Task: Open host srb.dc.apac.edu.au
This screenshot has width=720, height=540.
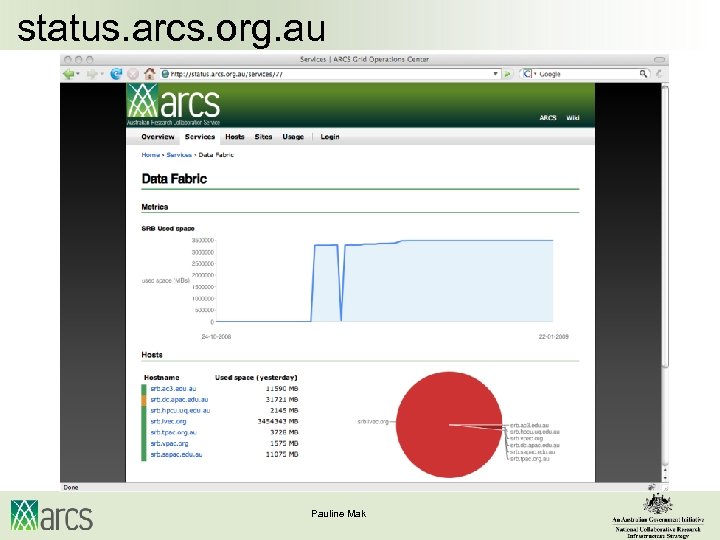Action: [x=179, y=399]
